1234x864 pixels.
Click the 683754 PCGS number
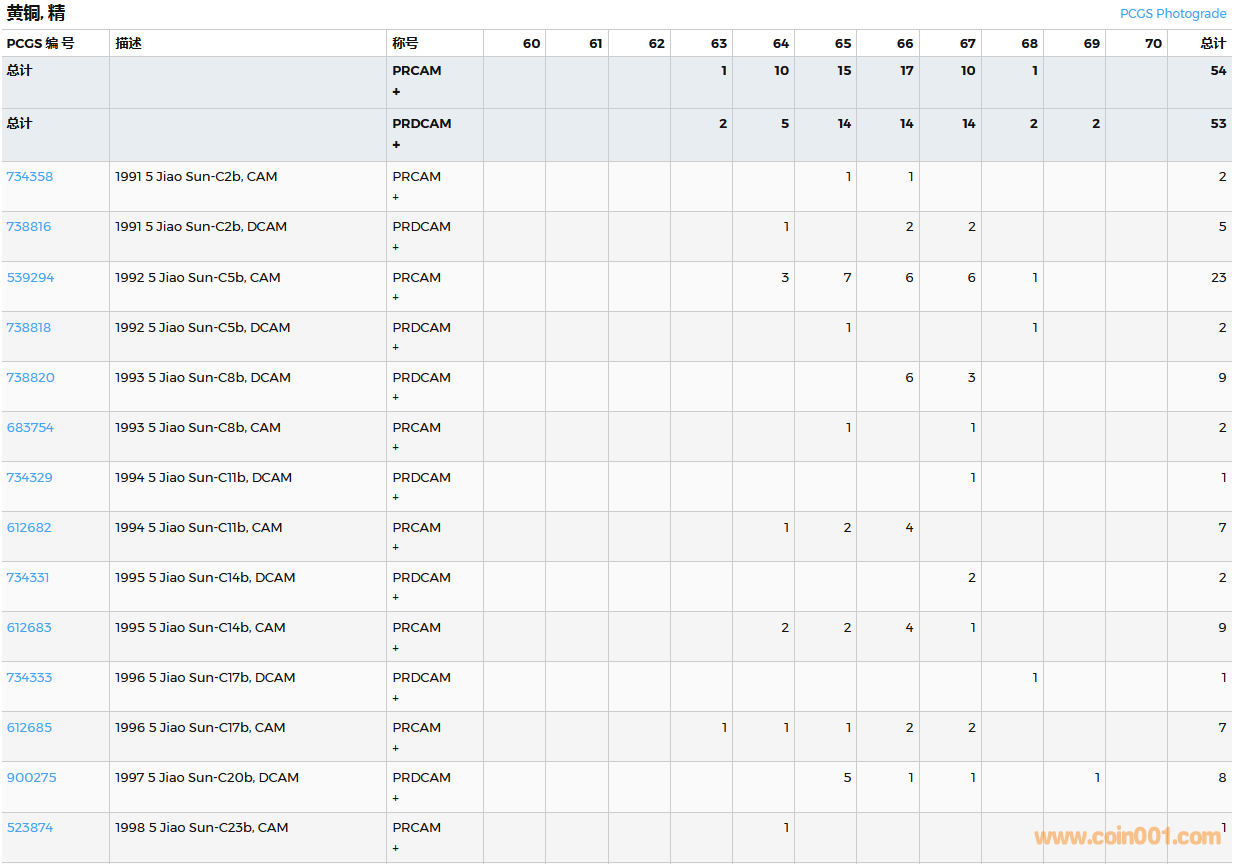click(30, 428)
